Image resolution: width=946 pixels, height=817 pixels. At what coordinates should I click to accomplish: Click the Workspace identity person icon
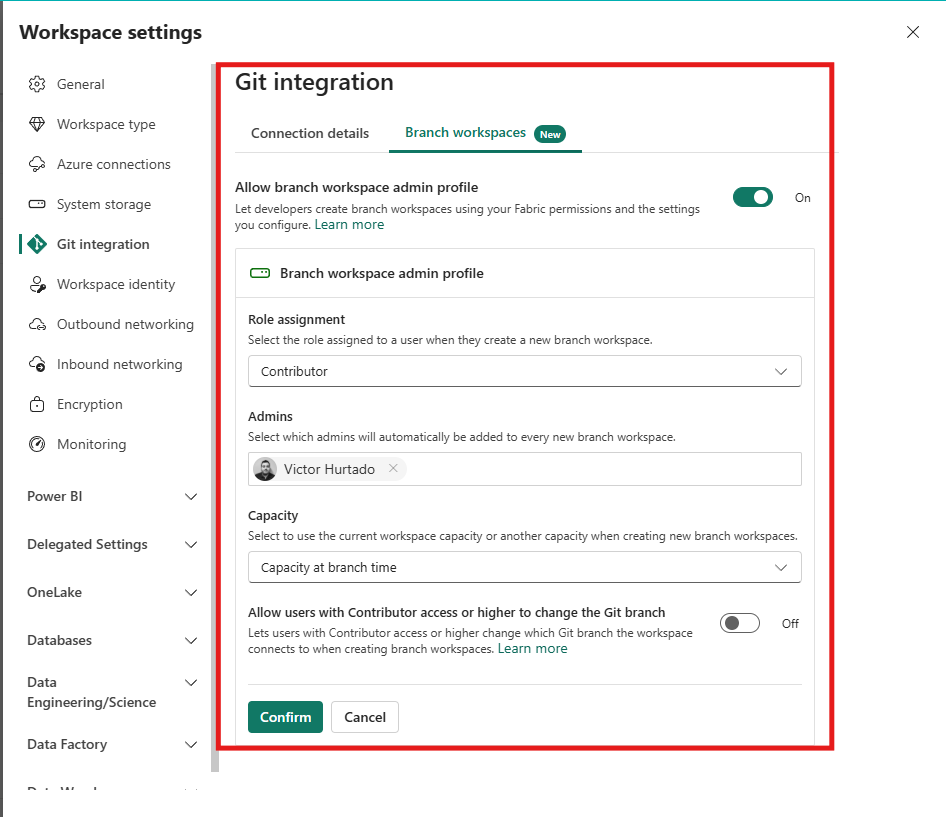click(37, 284)
